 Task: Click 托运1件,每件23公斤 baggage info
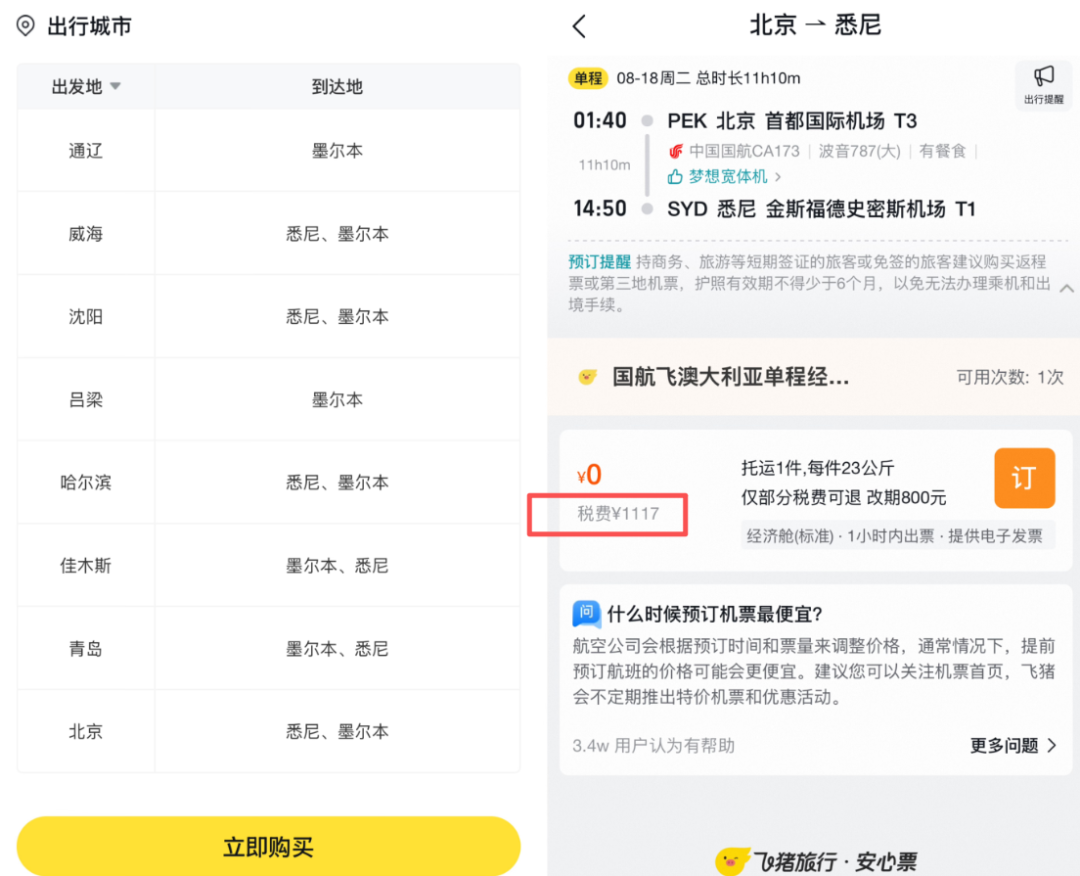[x=818, y=468]
